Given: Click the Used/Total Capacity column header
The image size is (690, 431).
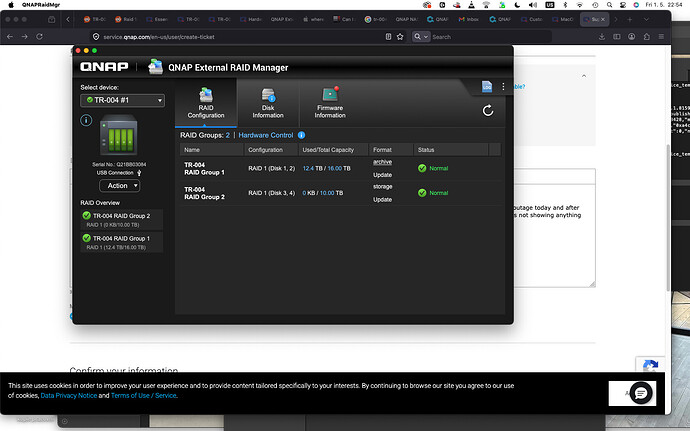Looking at the screenshot, I should 333,150.
